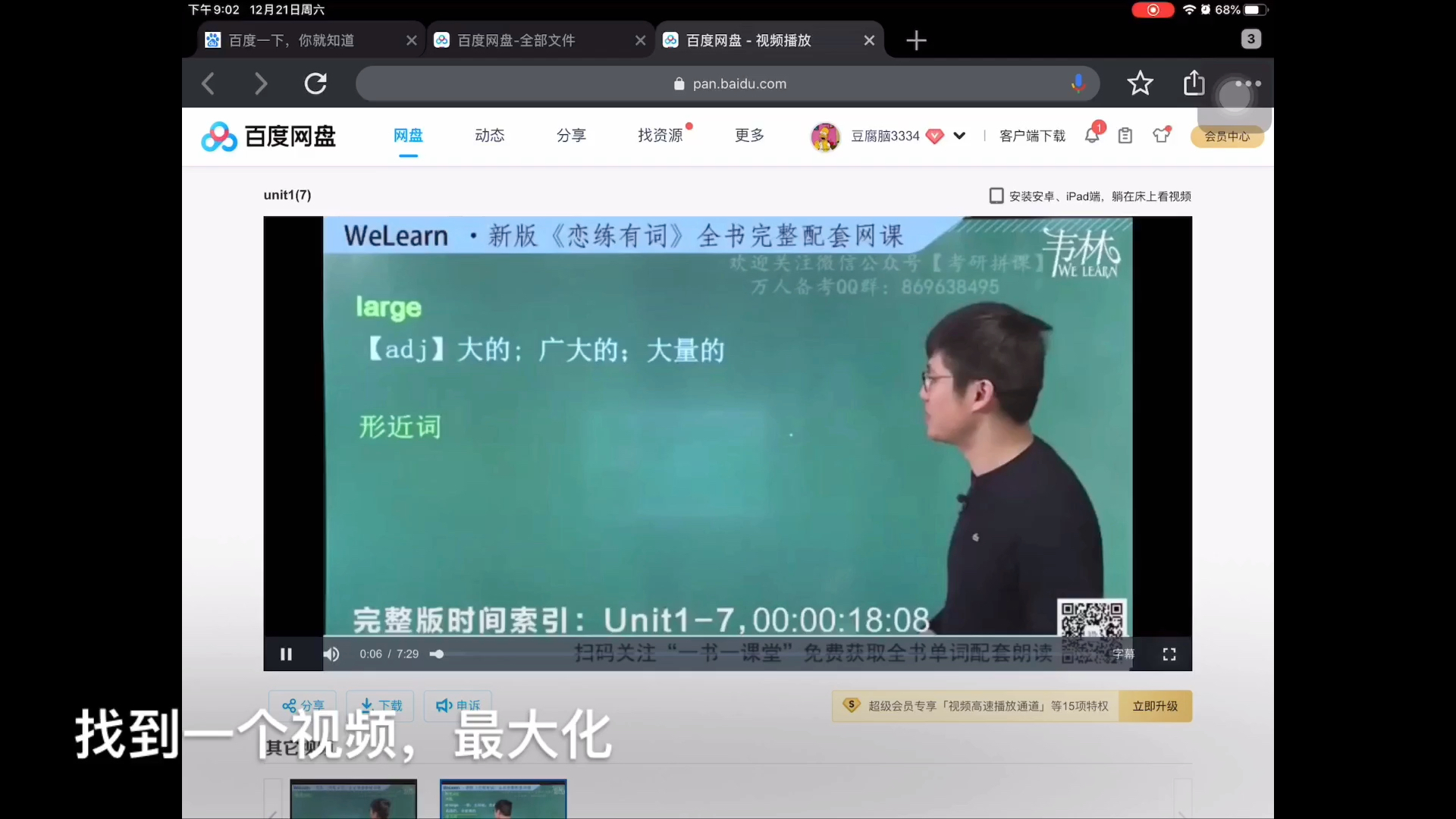Click the video player area

728,444
